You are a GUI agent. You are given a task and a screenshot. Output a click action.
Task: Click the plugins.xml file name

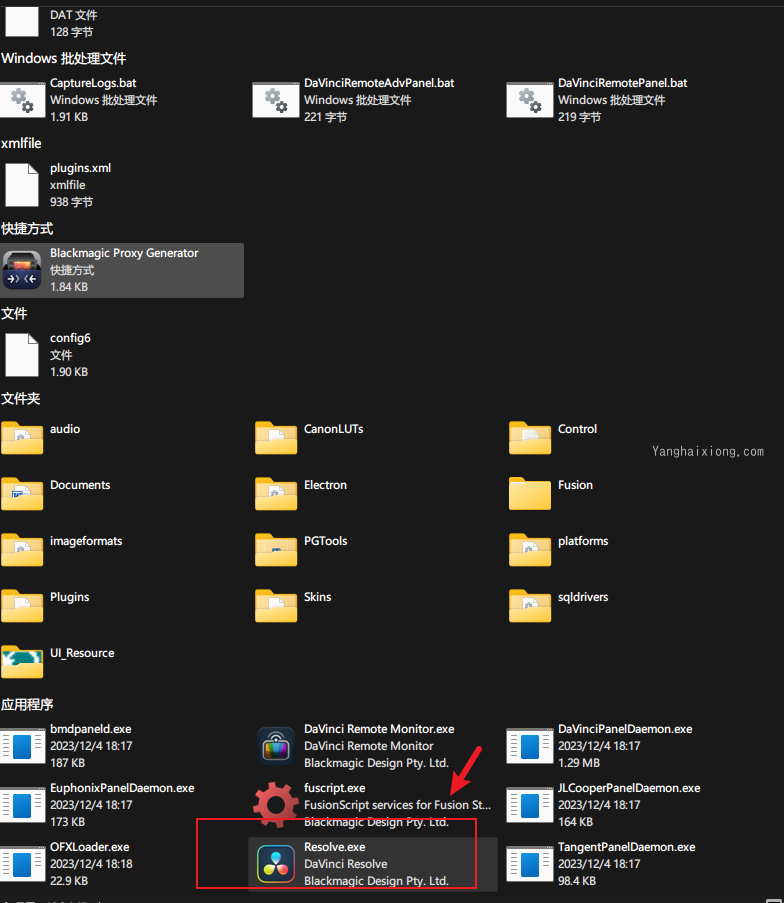point(81,168)
